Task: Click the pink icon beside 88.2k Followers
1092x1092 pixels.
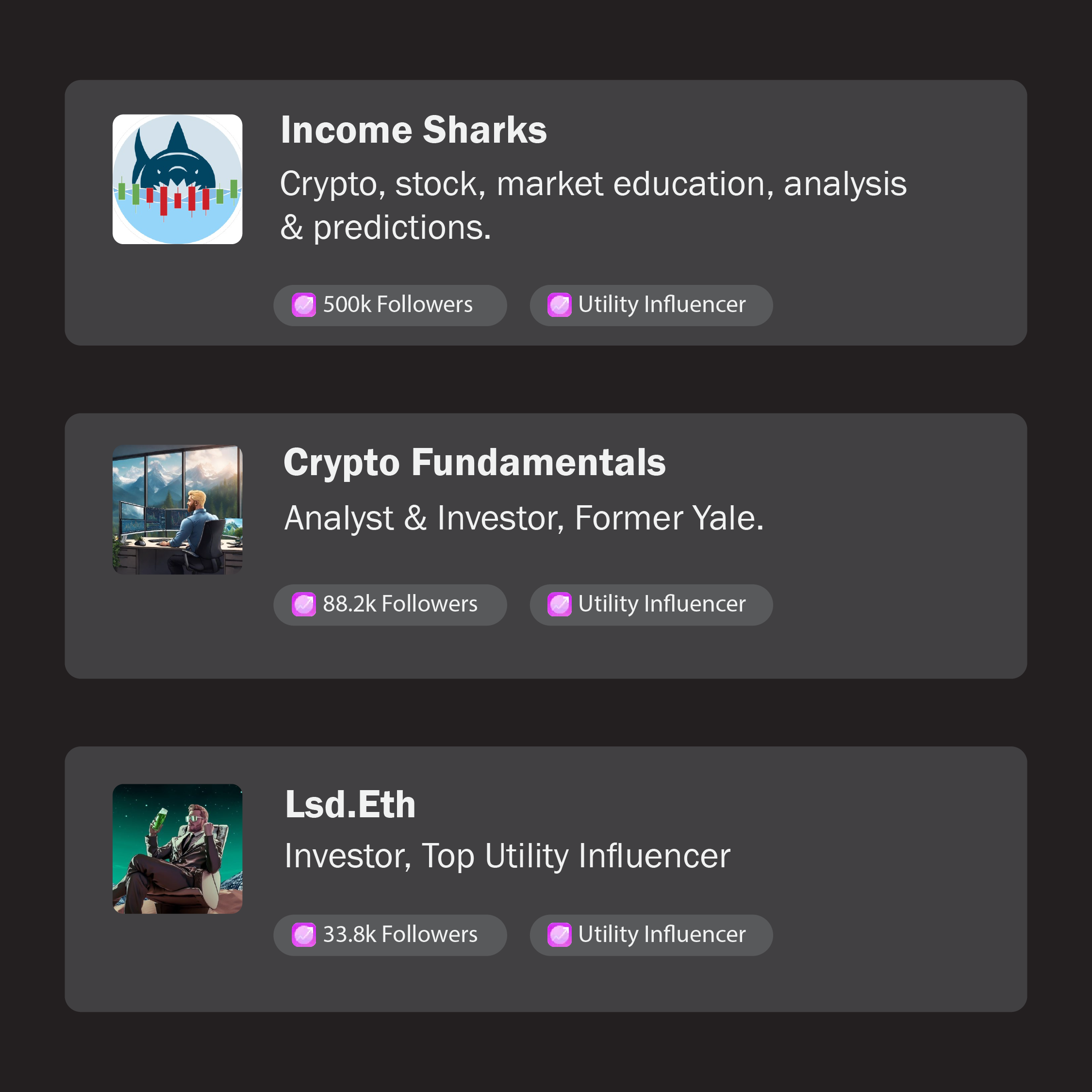Action: click(x=303, y=604)
